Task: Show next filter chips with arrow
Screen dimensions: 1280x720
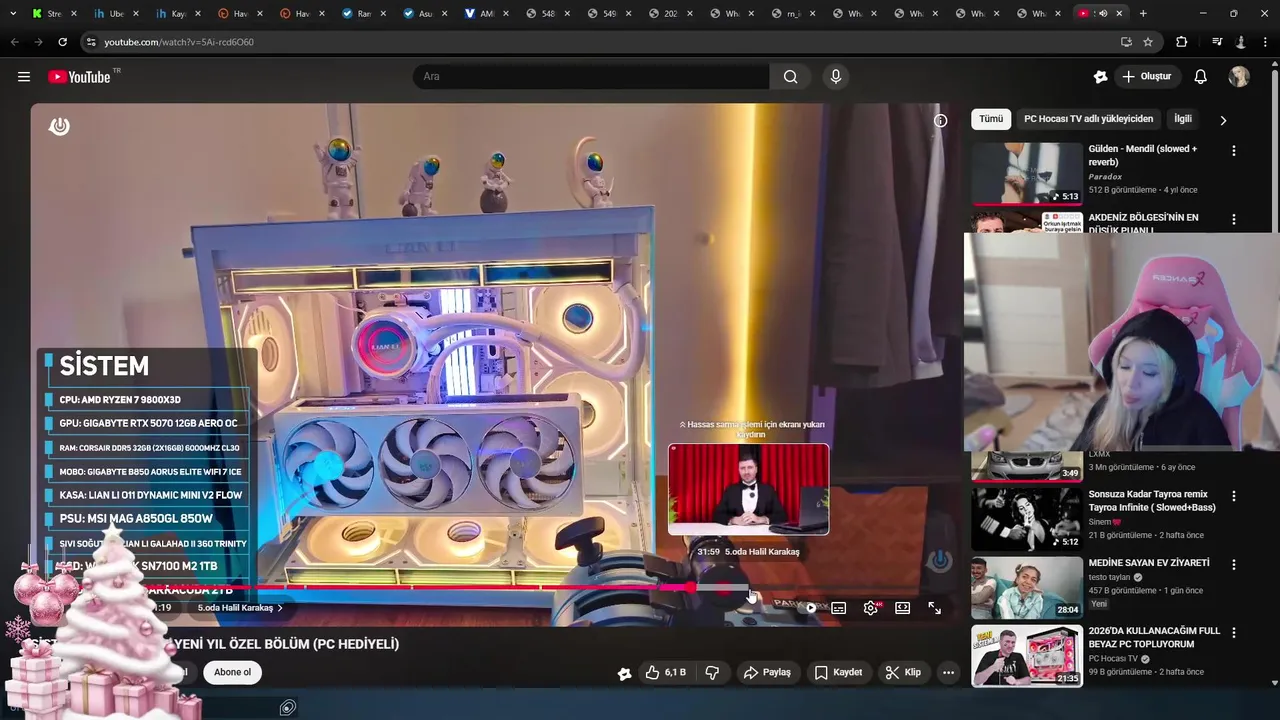Action: point(1223,120)
